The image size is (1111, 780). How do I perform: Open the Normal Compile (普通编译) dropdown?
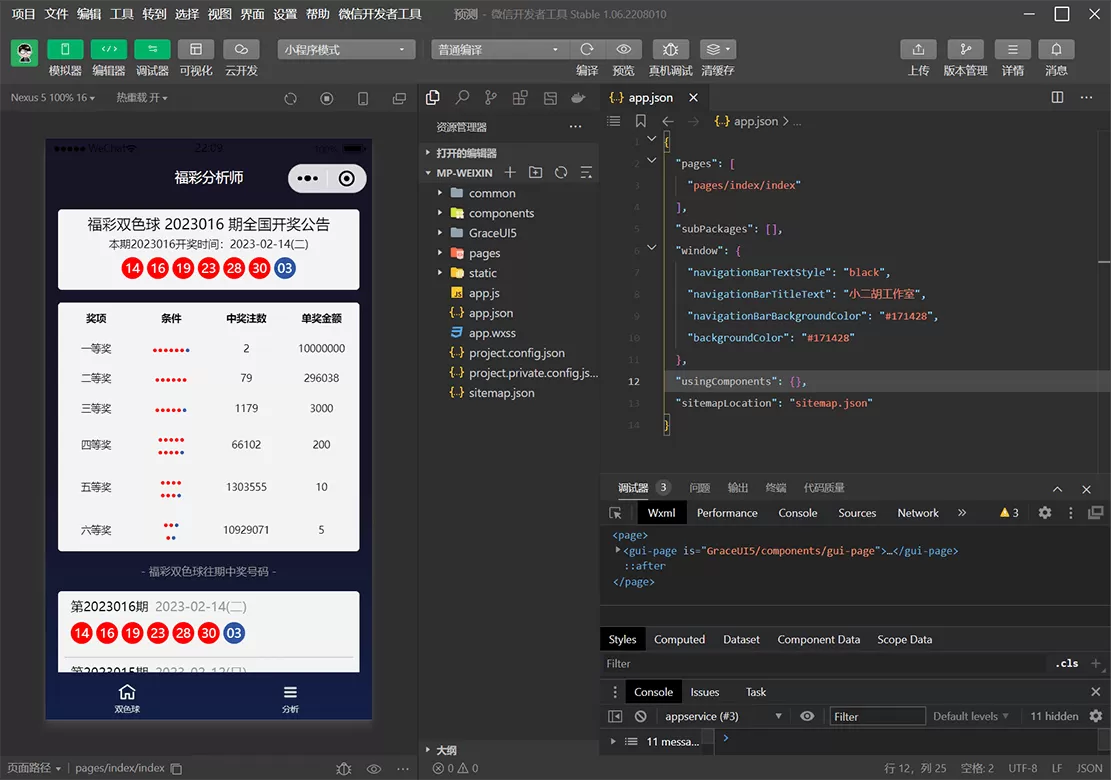(498, 50)
